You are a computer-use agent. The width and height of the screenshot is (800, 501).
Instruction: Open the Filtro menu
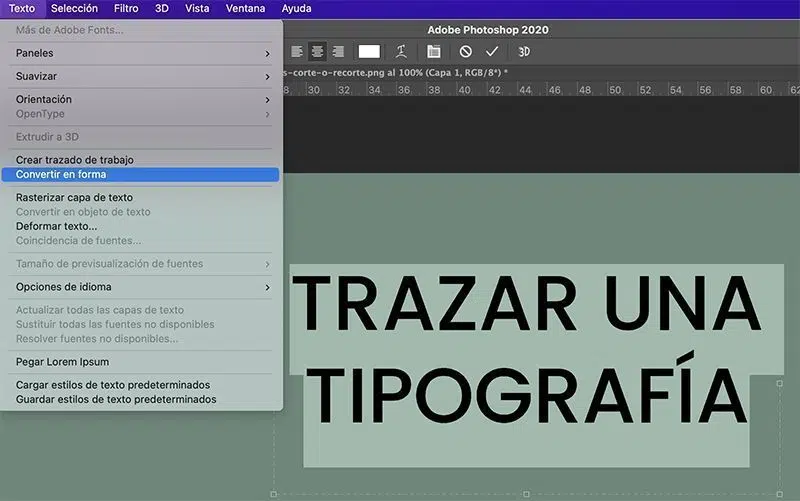tap(126, 9)
